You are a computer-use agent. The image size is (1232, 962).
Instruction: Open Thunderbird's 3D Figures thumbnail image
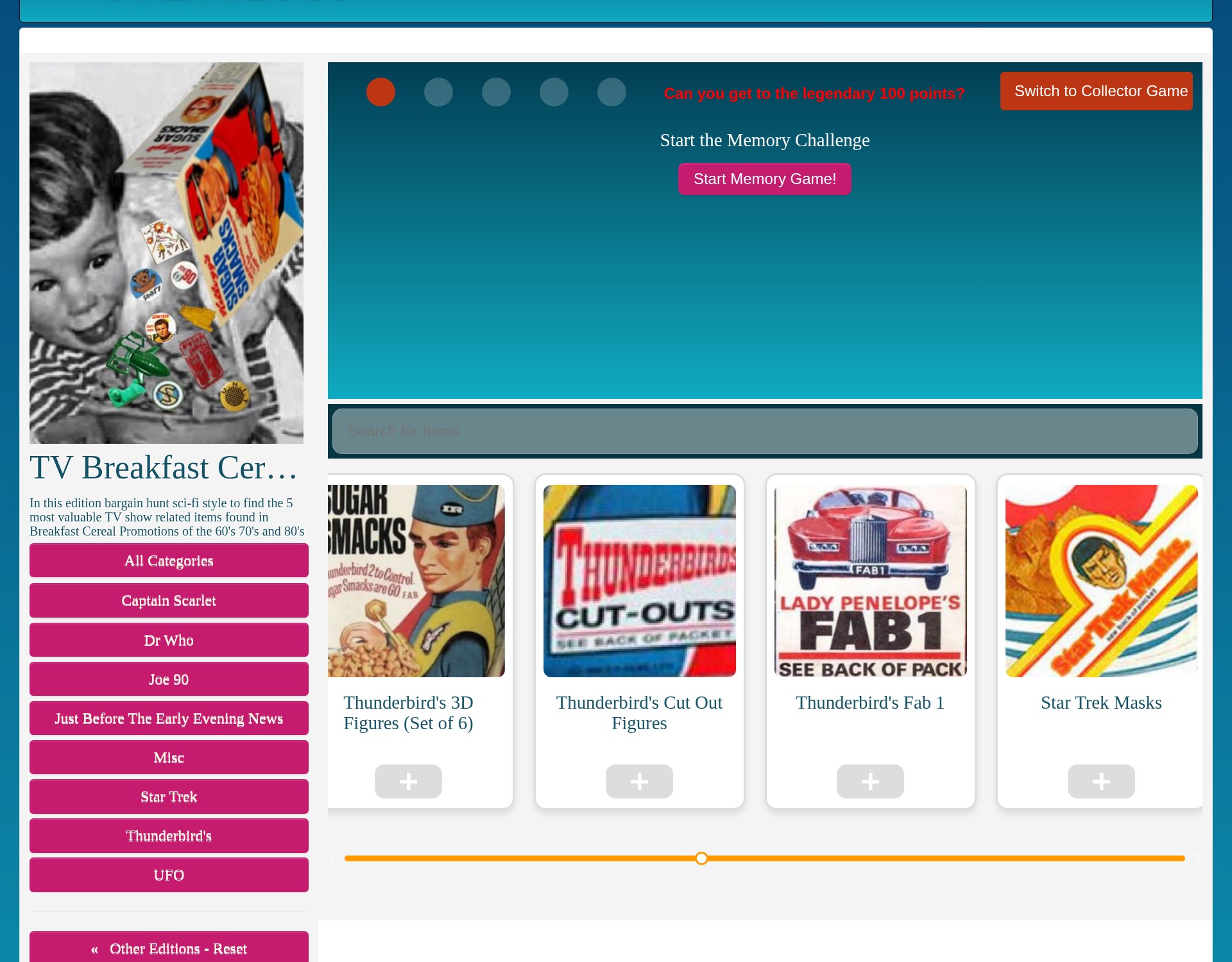416,581
